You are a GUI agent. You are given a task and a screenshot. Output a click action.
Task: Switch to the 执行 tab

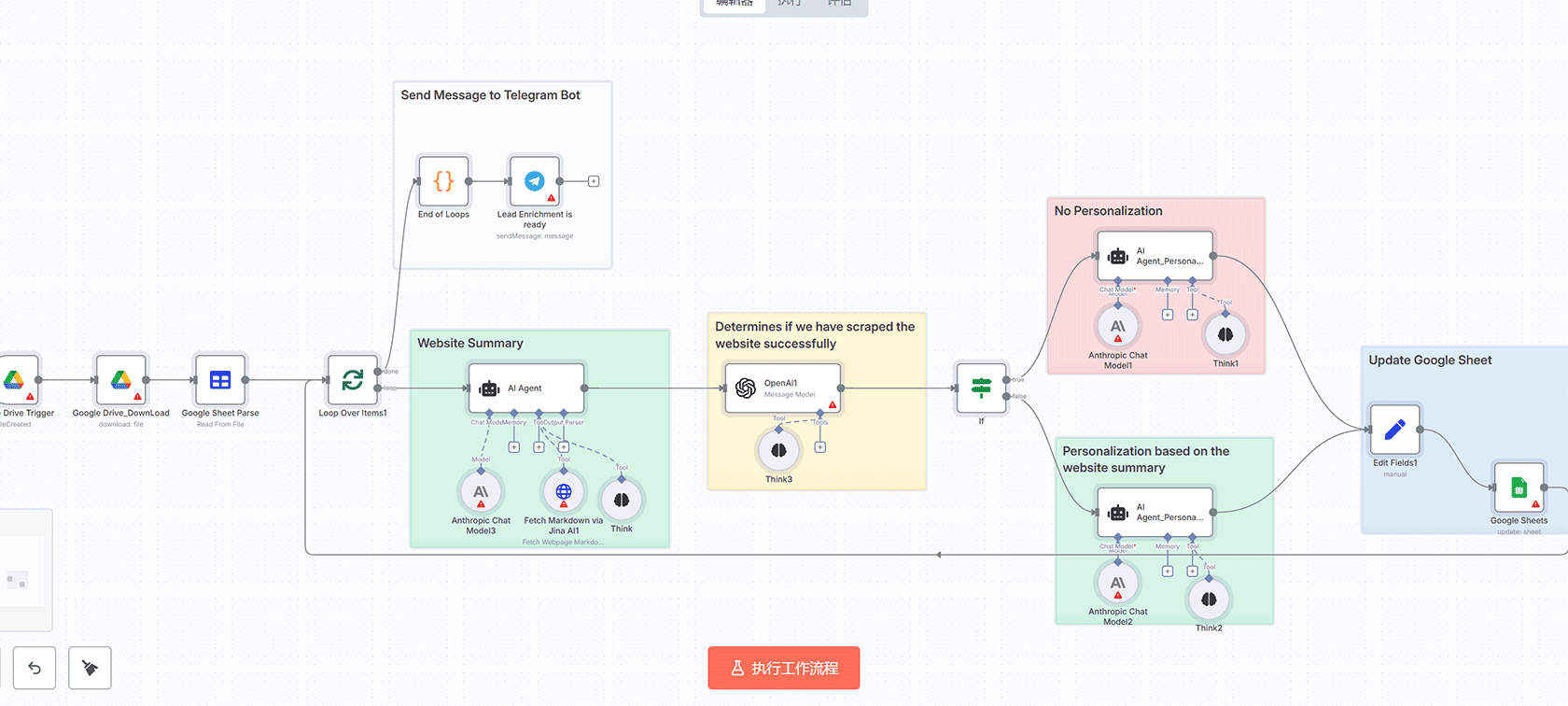tap(790, 4)
